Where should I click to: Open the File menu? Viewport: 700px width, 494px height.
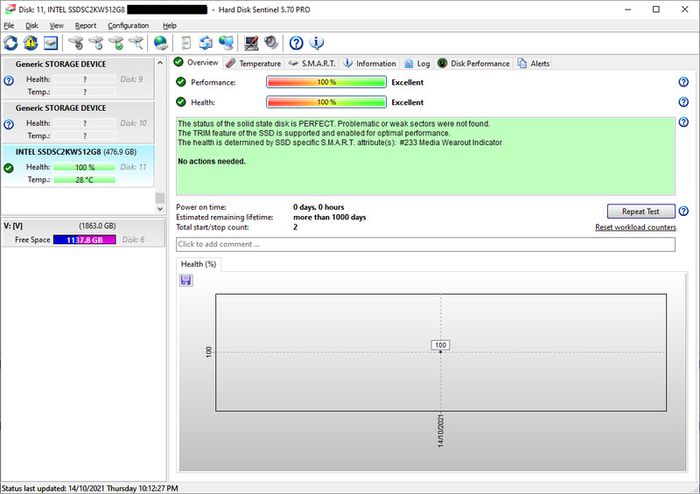(9, 25)
